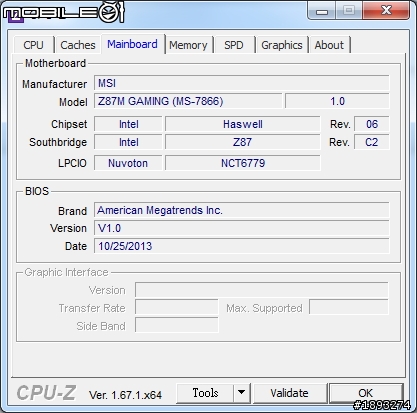Close the CPU-Z window
The width and height of the screenshot is (417, 413).
[x=386, y=10]
